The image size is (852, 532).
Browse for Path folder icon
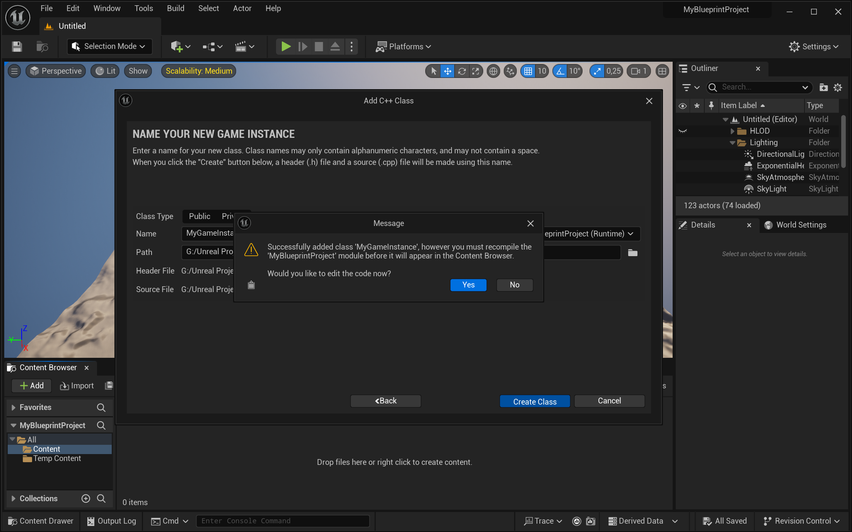click(x=632, y=253)
